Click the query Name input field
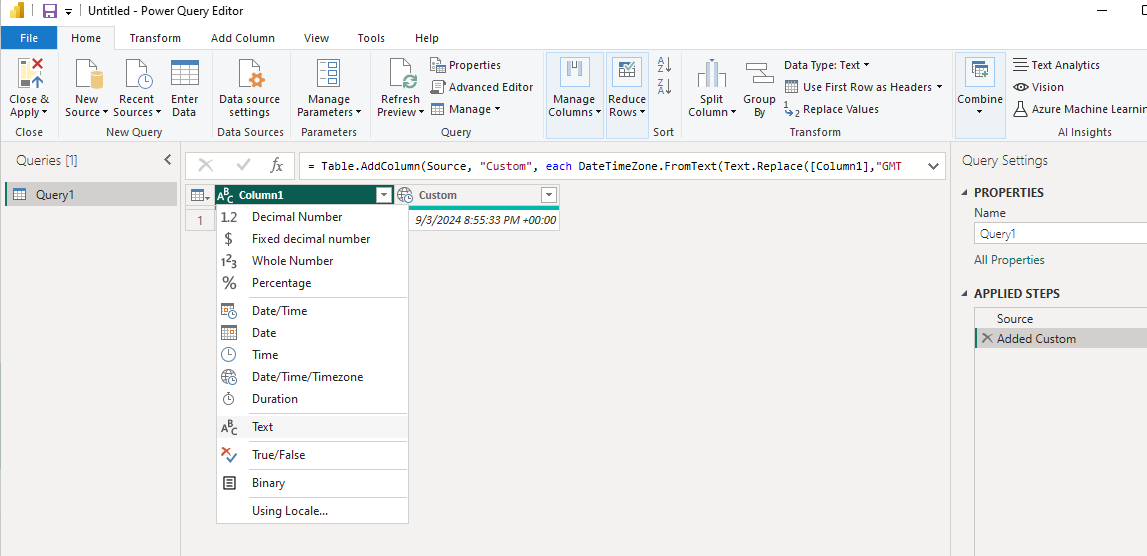Image resolution: width=1147 pixels, height=556 pixels. (1061, 234)
